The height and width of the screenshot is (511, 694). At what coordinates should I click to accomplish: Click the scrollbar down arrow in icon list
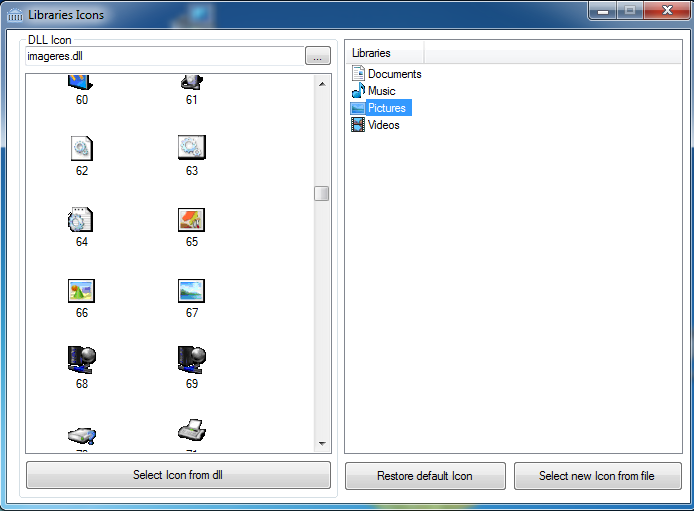[322, 443]
